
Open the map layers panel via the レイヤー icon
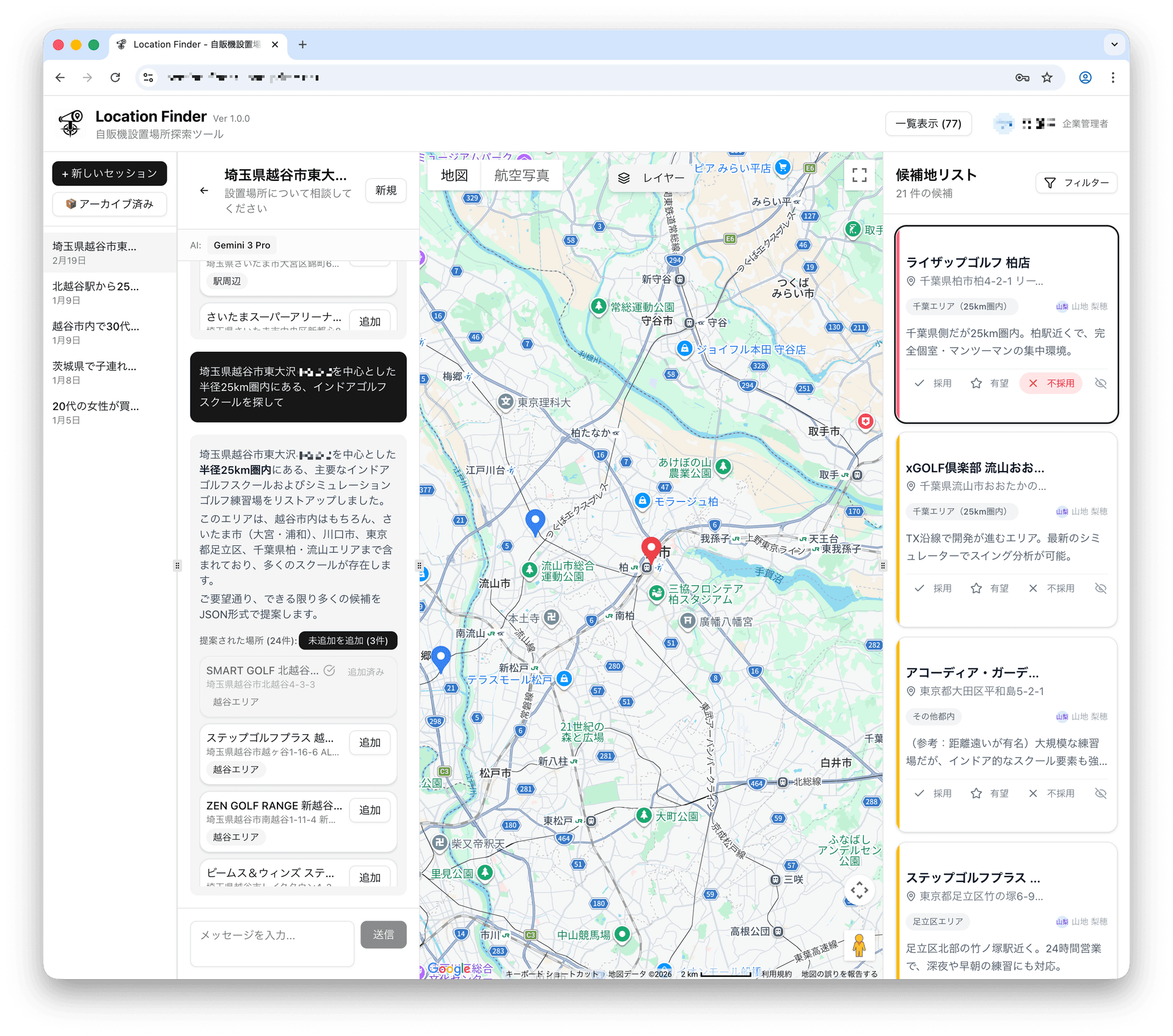tap(624, 178)
